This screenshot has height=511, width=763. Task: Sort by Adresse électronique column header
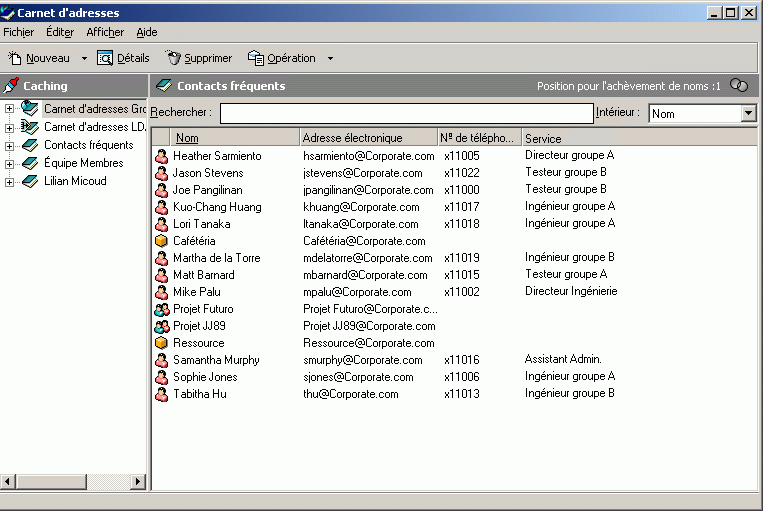pos(368,138)
